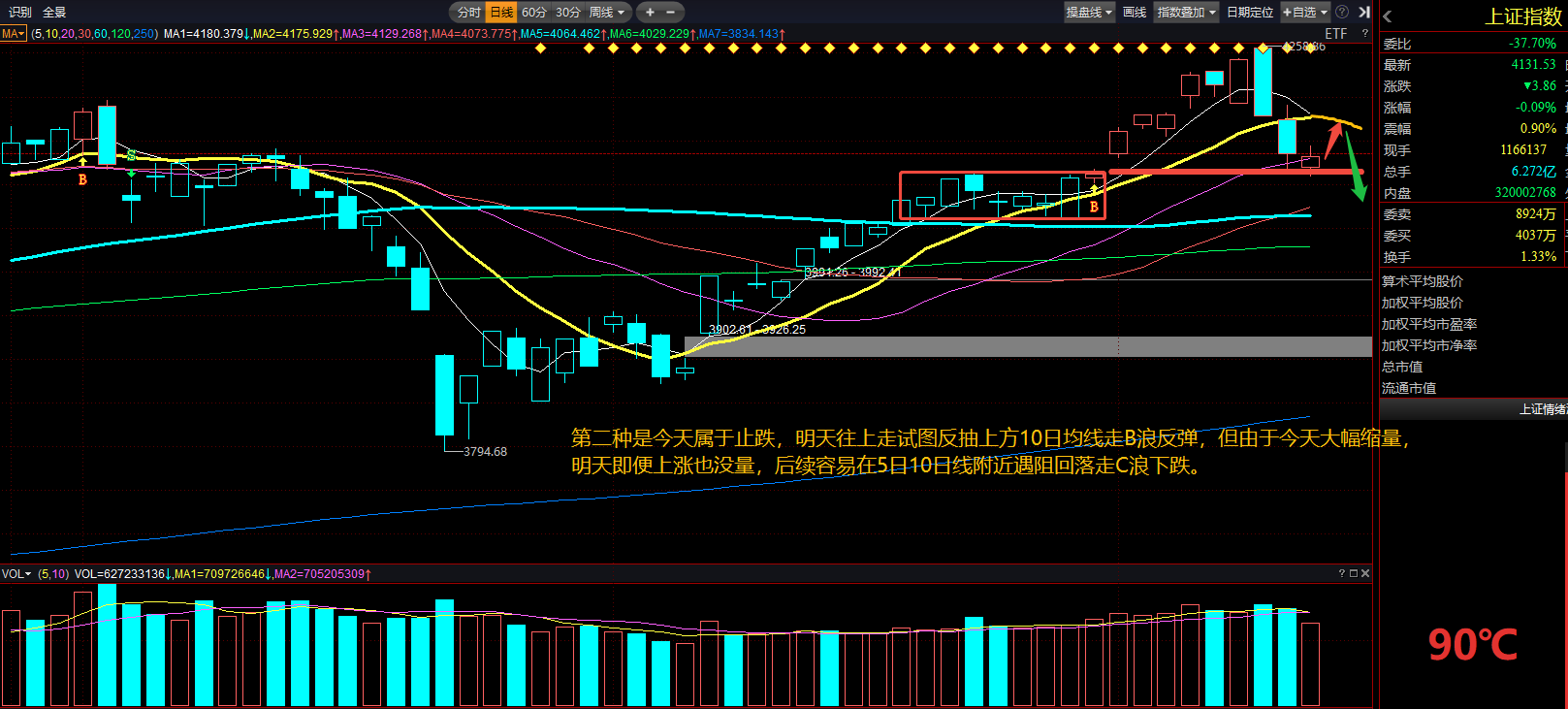Click the 画线 drawing tool button
Screen dimensions: 1568x709
pos(1135,12)
